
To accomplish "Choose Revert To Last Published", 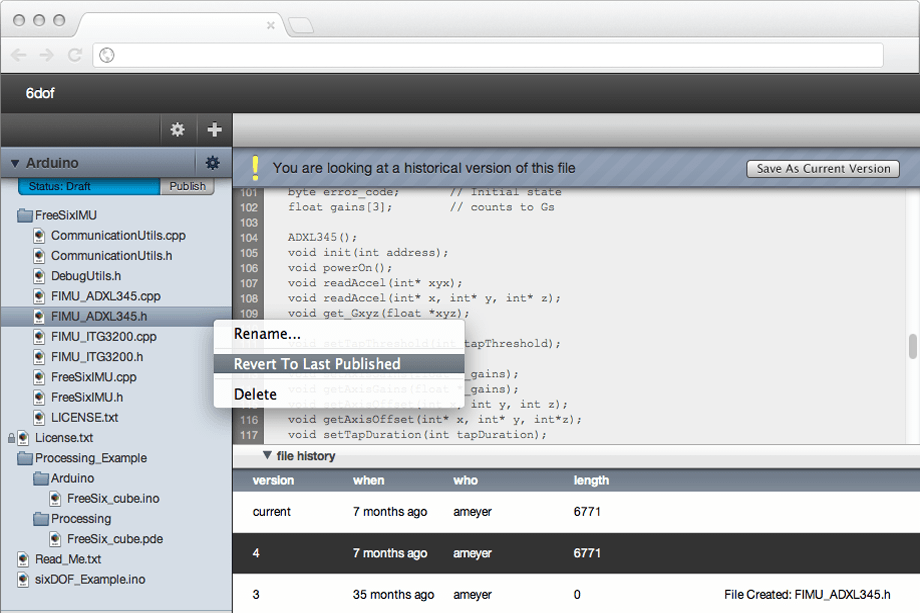I will [x=339, y=364].
